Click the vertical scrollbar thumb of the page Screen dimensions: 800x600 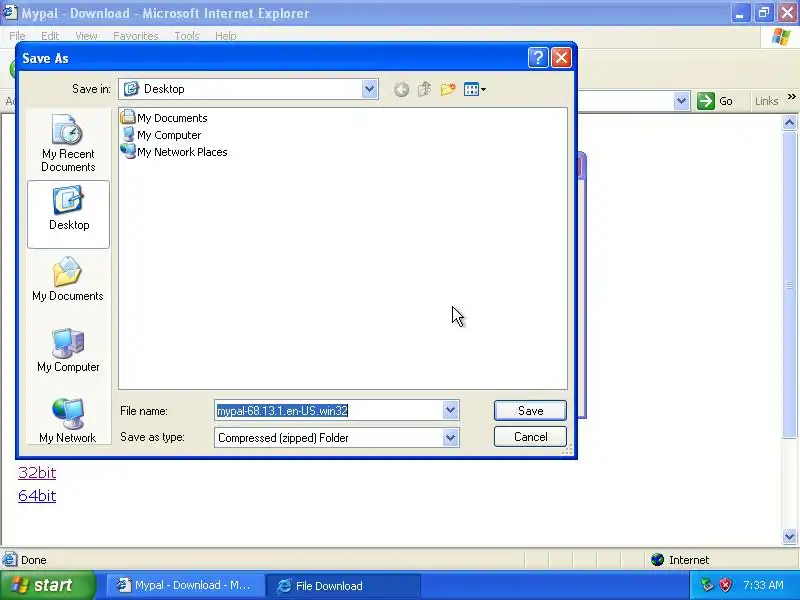(789, 285)
